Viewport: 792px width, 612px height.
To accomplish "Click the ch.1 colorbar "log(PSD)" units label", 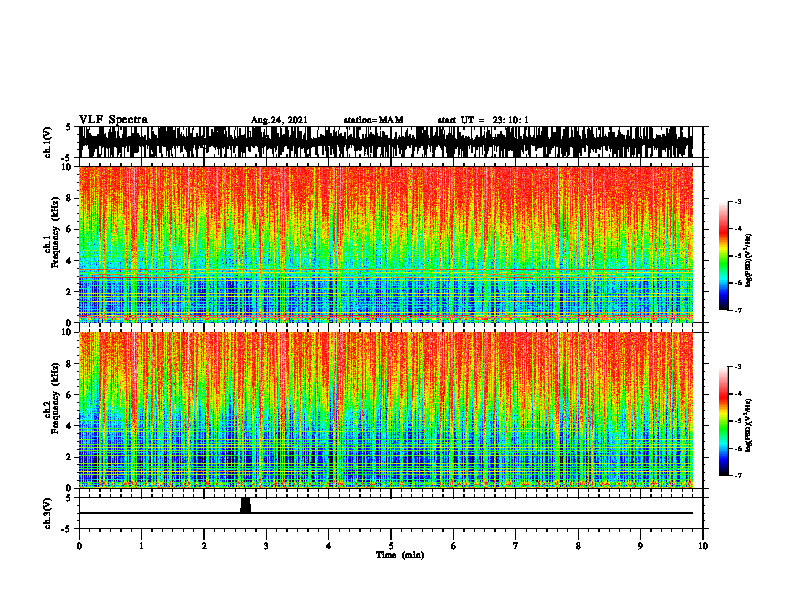I will click(x=748, y=261).
